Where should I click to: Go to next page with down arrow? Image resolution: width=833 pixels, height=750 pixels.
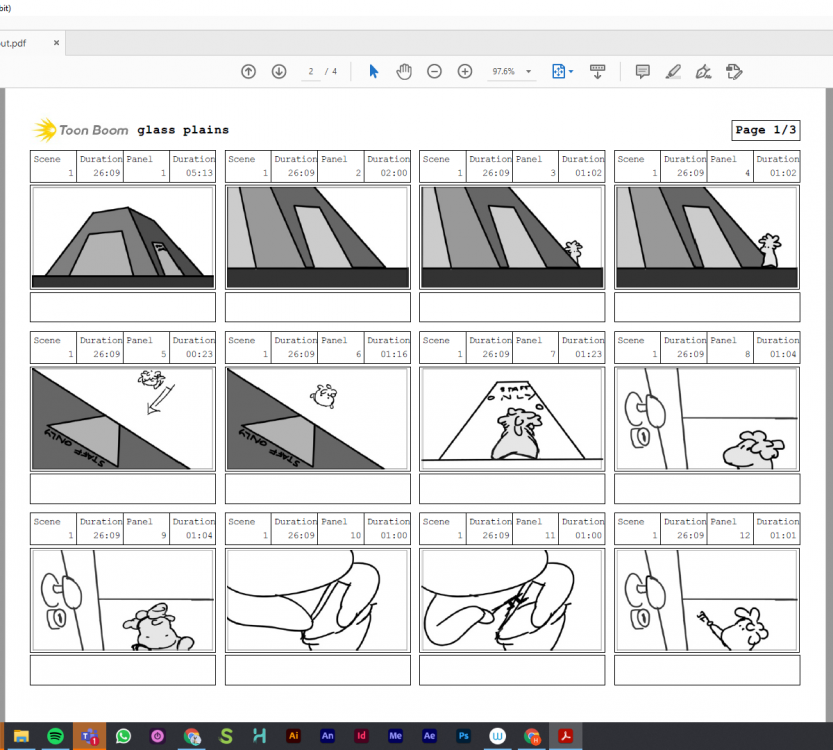click(x=279, y=72)
